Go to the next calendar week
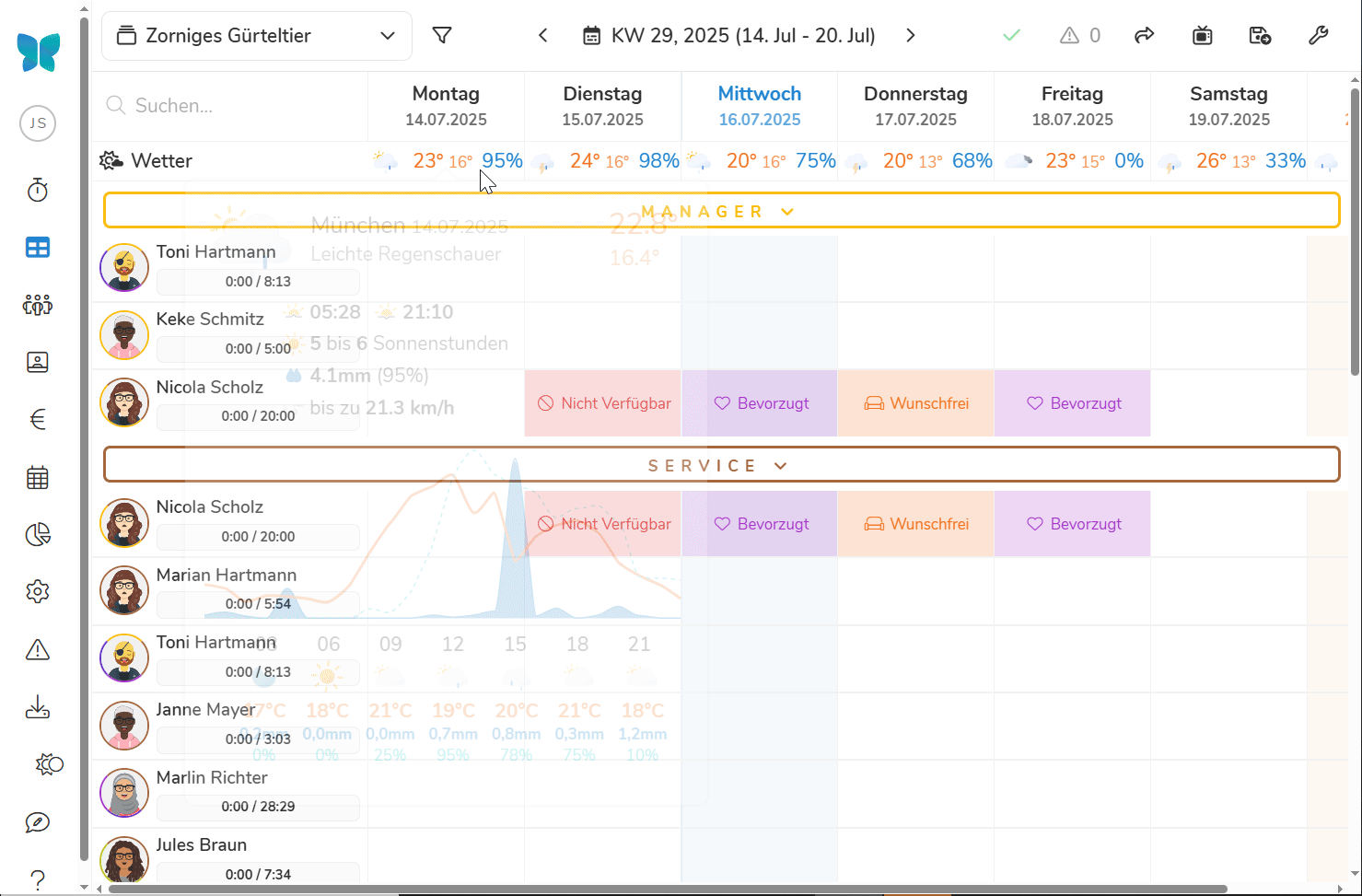Viewport: 1362px width, 896px height. pos(911,36)
